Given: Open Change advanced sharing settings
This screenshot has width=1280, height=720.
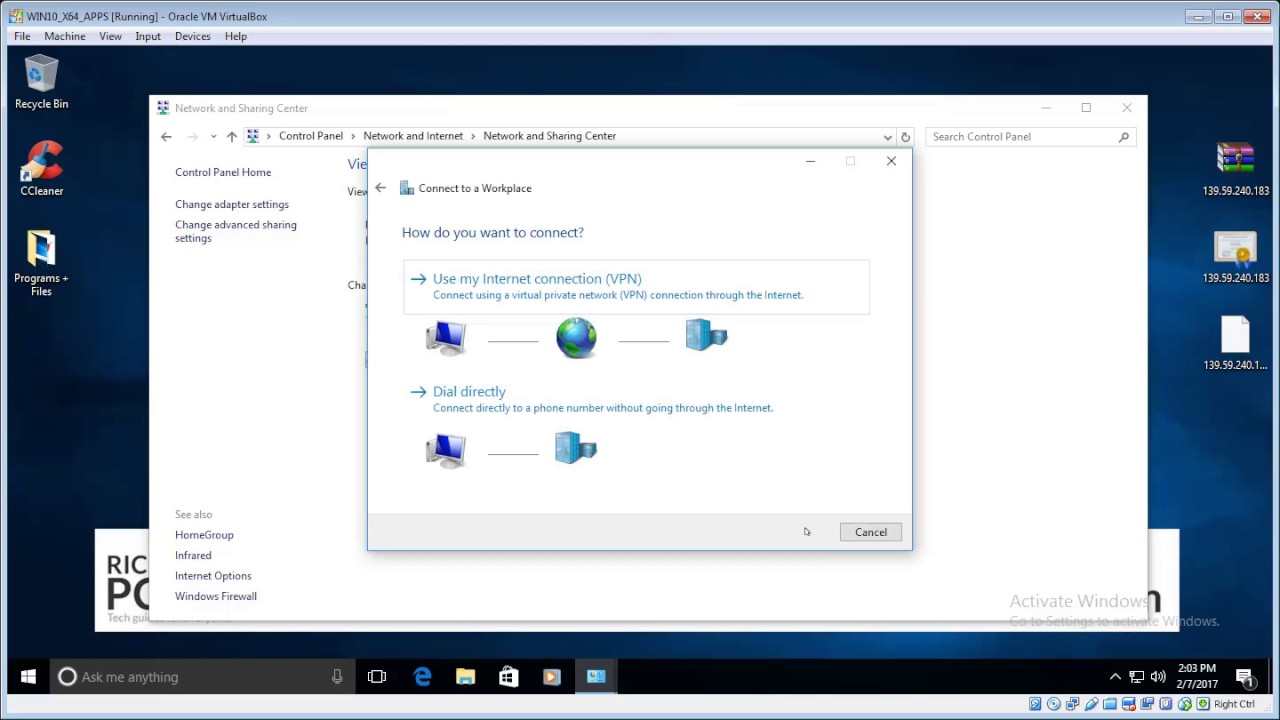Looking at the screenshot, I should 236,231.
